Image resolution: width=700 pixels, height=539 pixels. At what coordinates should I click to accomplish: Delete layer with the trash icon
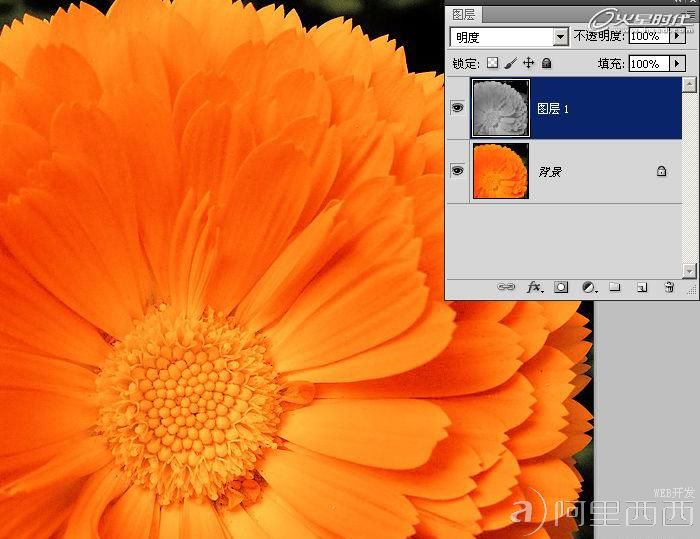point(669,287)
